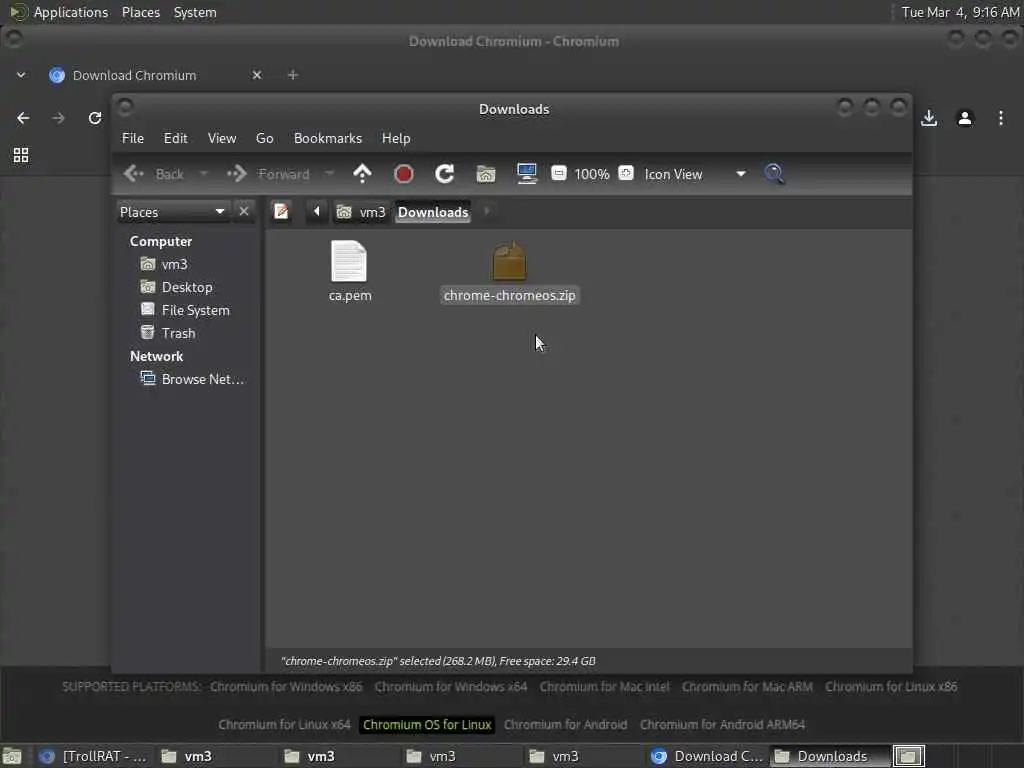Click the show desktop taskbar icon
This screenshot has height=768, width=1024.
[x=12, y=756]
